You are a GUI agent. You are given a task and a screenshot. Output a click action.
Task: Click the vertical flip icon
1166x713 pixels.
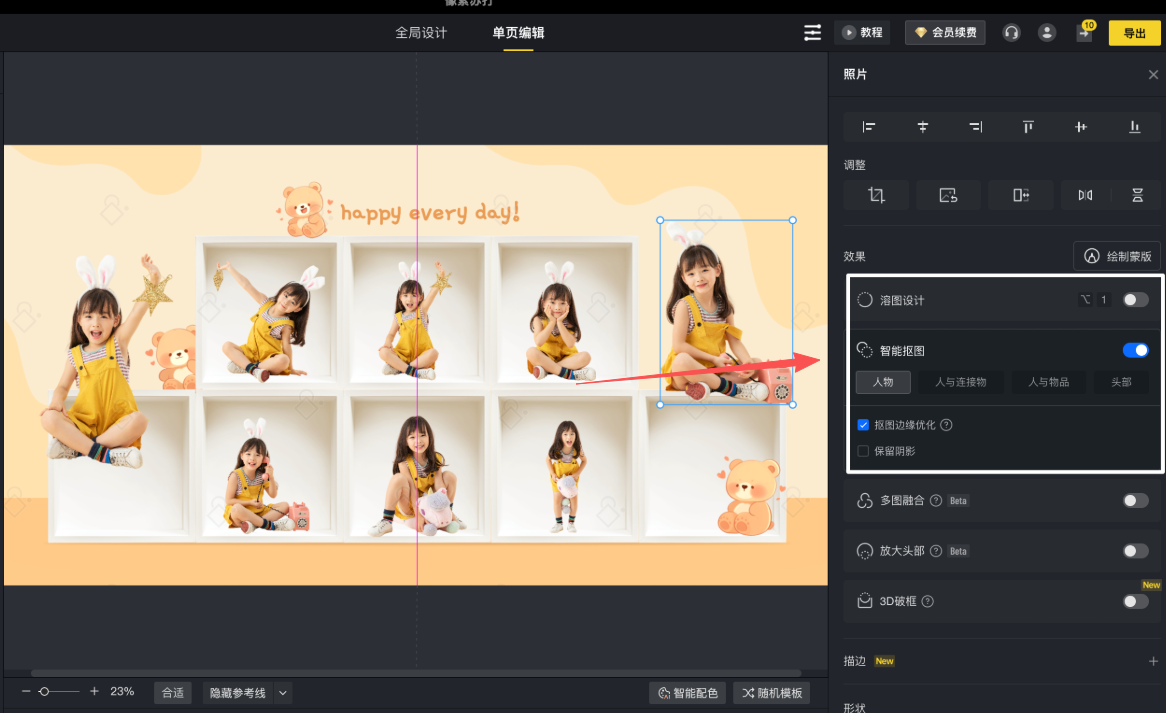(x=1137, y=195)
